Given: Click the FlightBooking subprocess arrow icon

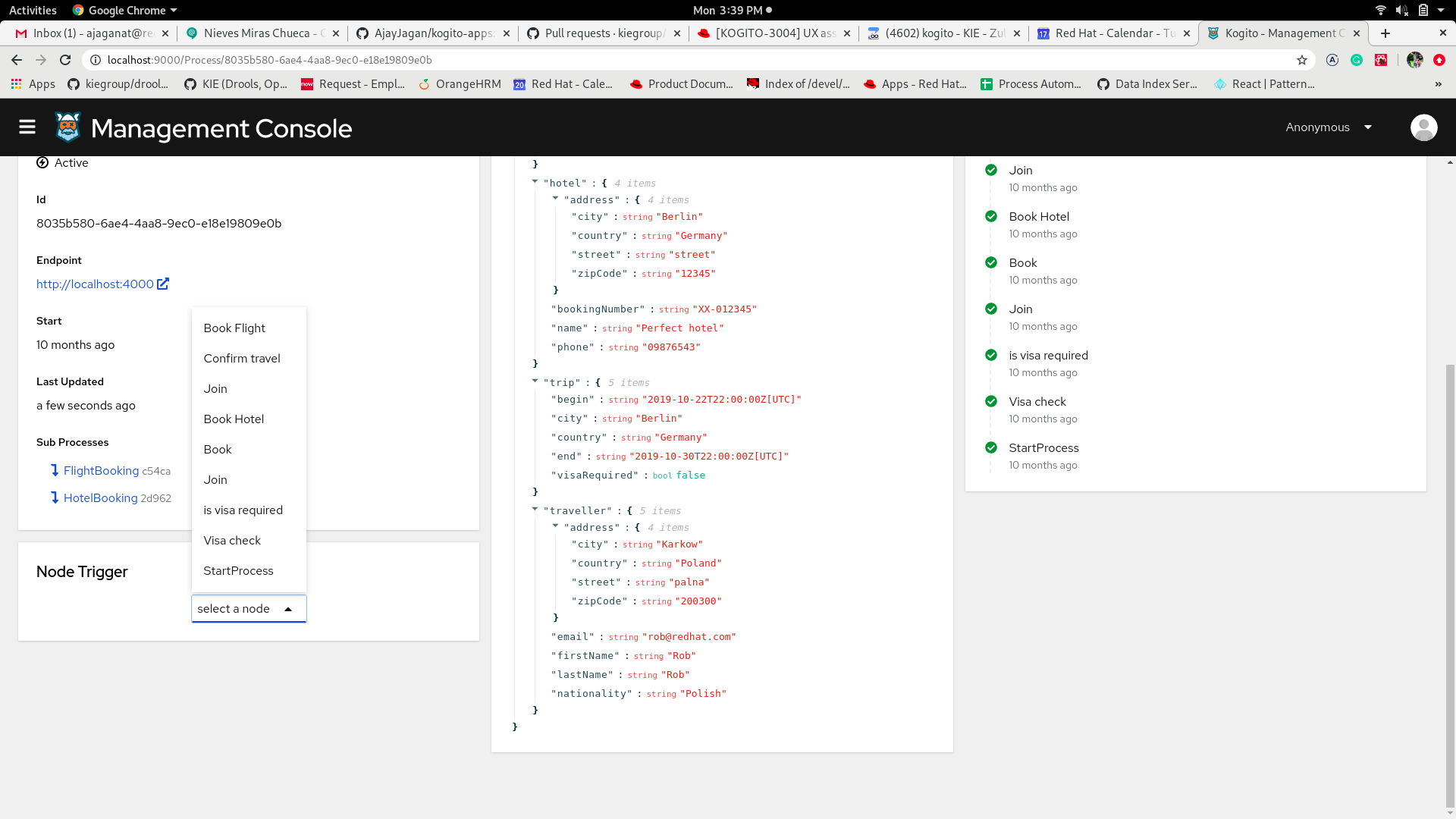Looking at the screenshot, I should pos(55,470).
